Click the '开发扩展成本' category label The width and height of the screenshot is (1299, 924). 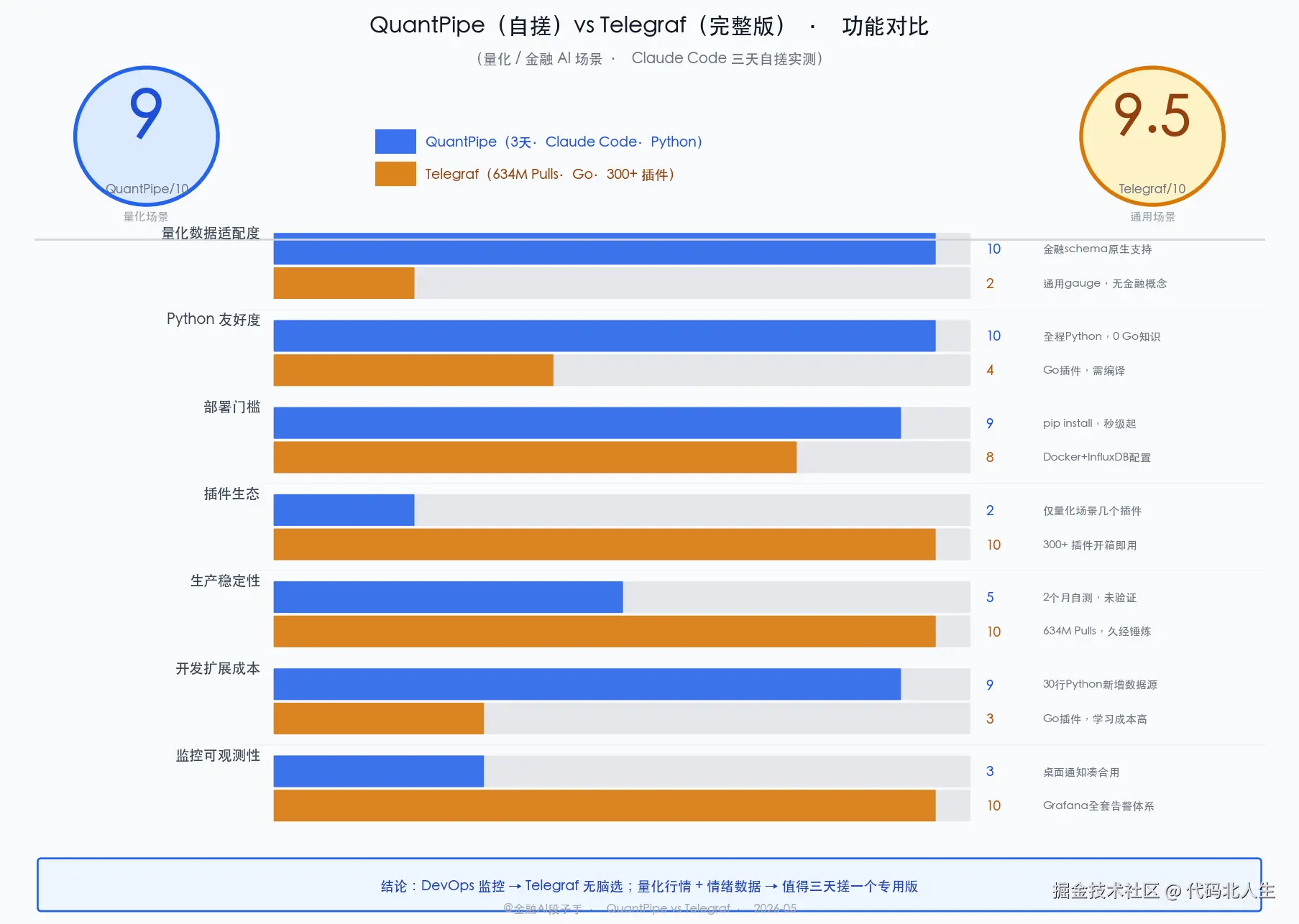click(x=218, y=668)
